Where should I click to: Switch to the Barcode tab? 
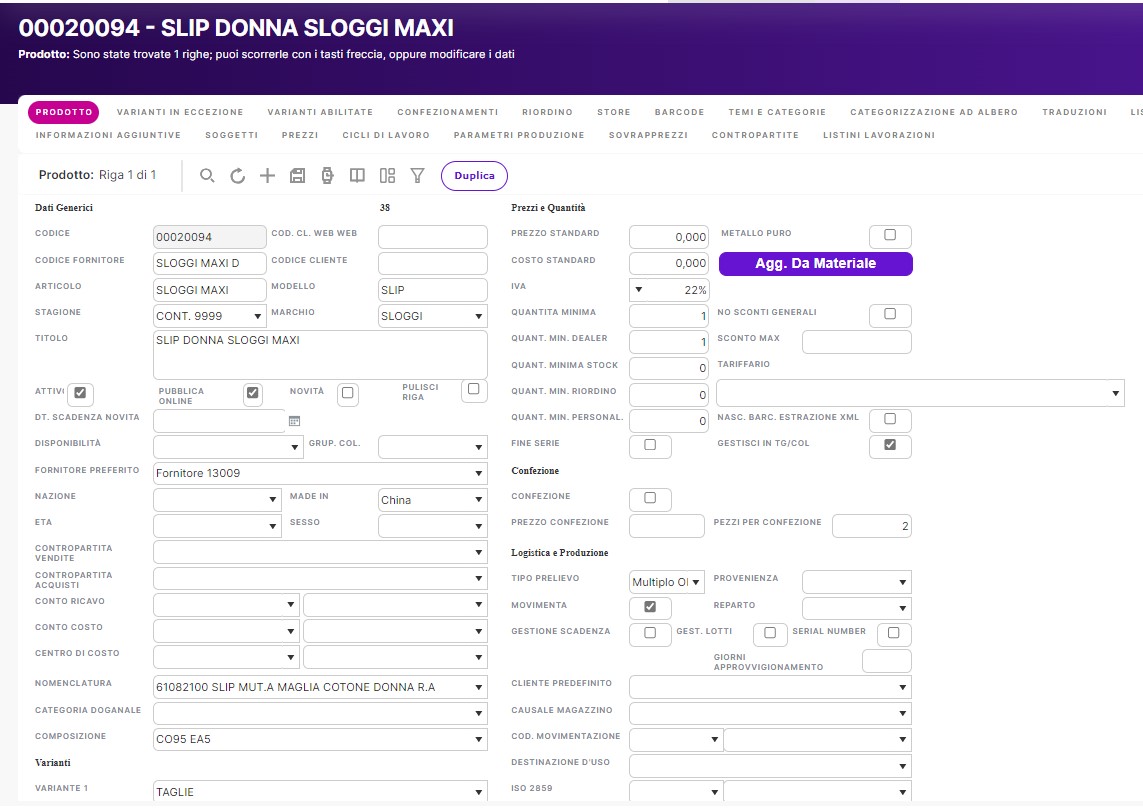coord(679,112)
